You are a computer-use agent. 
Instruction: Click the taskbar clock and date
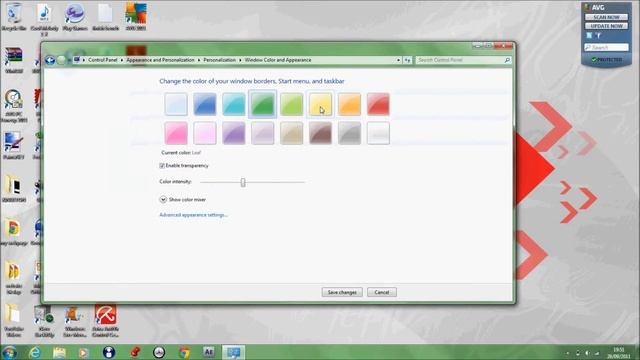coord(618,353)
